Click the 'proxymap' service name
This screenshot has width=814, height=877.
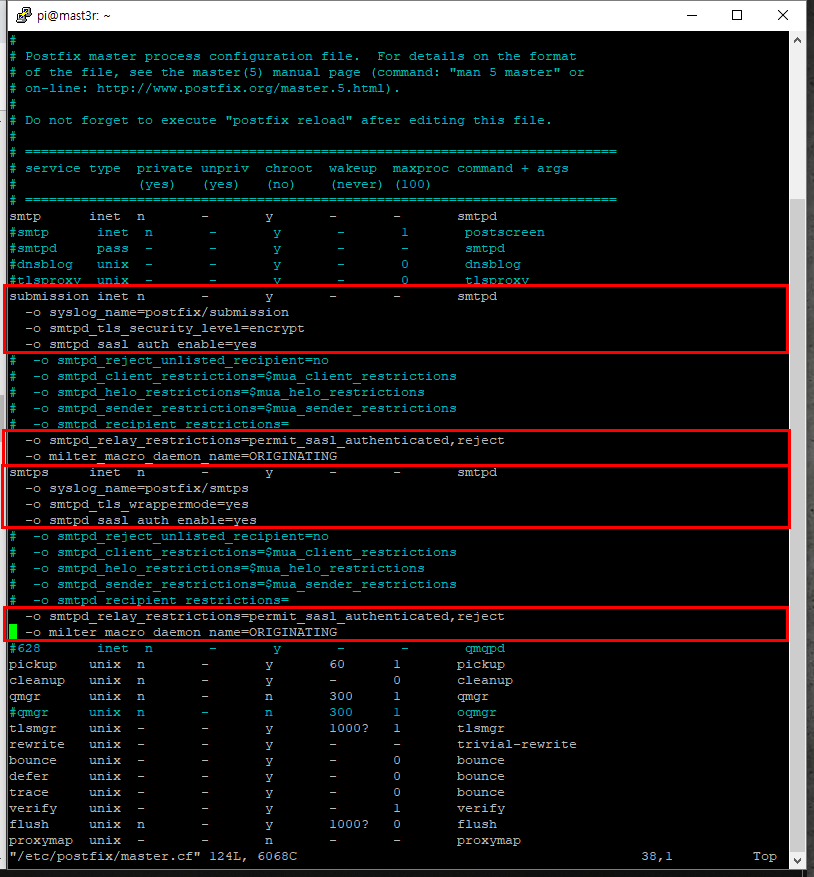click(41, 840)
